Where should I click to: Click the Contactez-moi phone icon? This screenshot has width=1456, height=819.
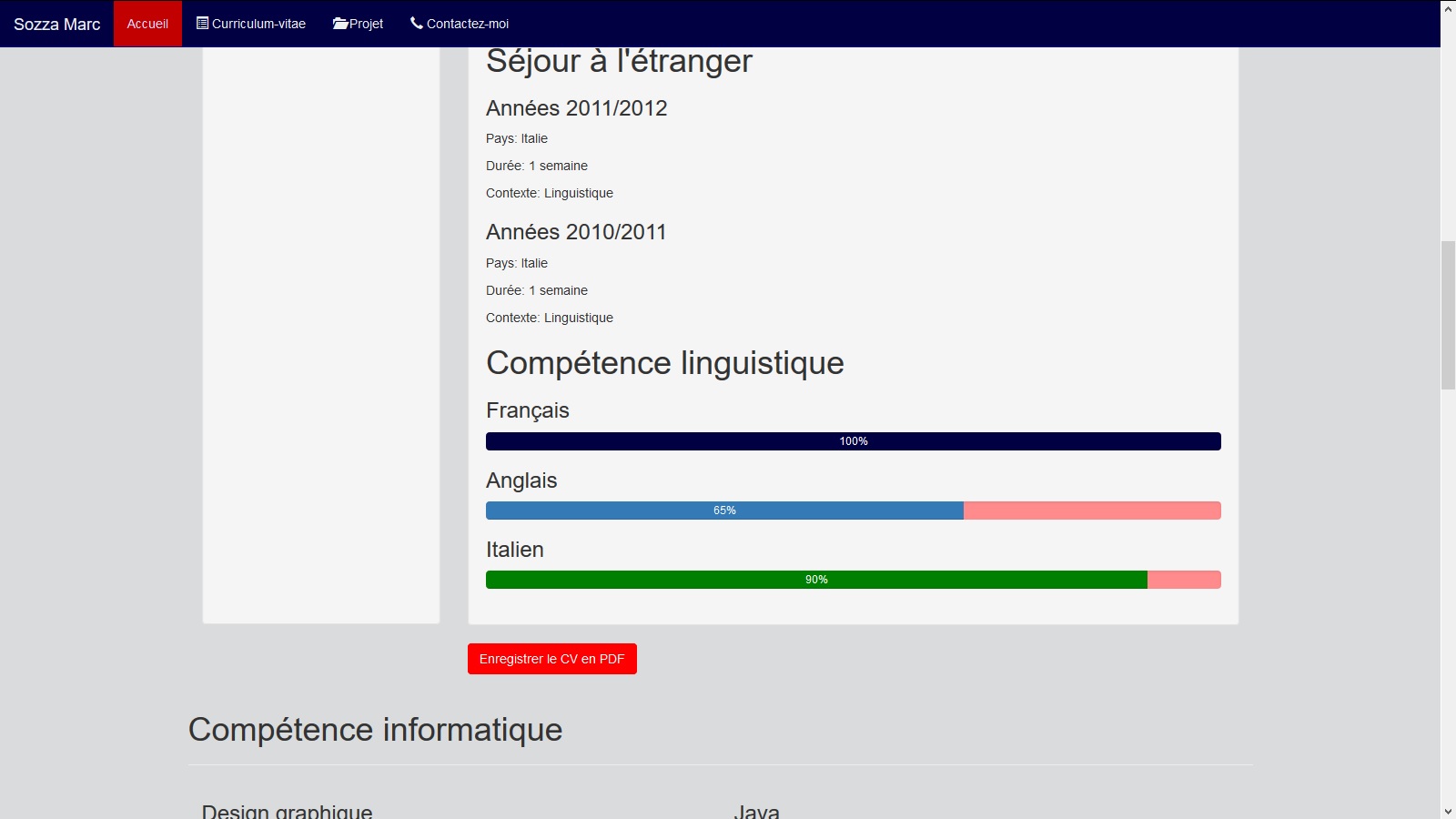coord(417,23)
